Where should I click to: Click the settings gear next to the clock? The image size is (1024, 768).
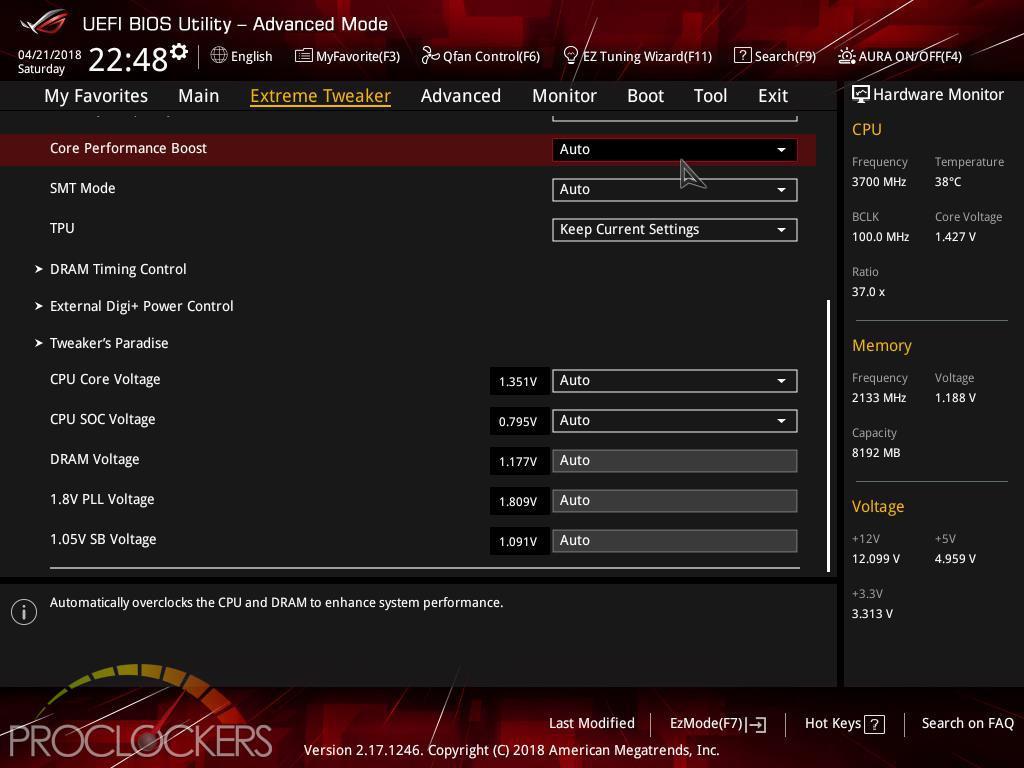(x=179, y=51)
